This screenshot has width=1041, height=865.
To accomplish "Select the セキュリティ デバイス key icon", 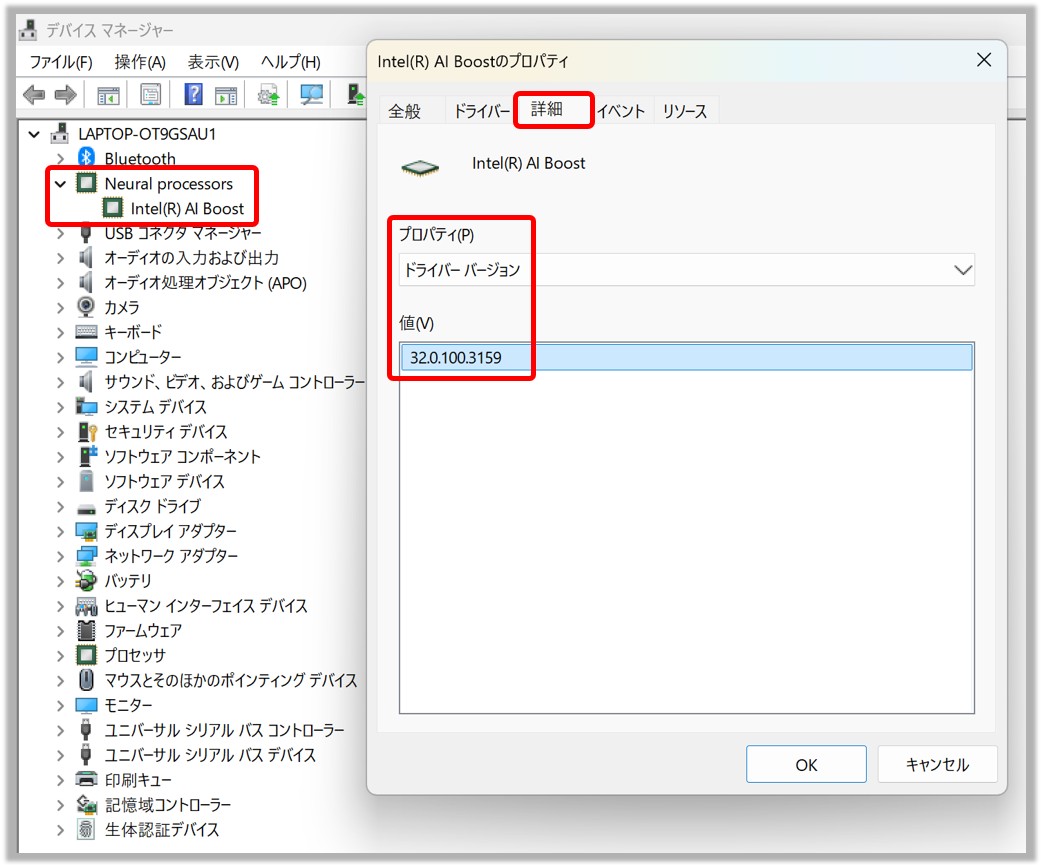I will click(x=87, y=432).
